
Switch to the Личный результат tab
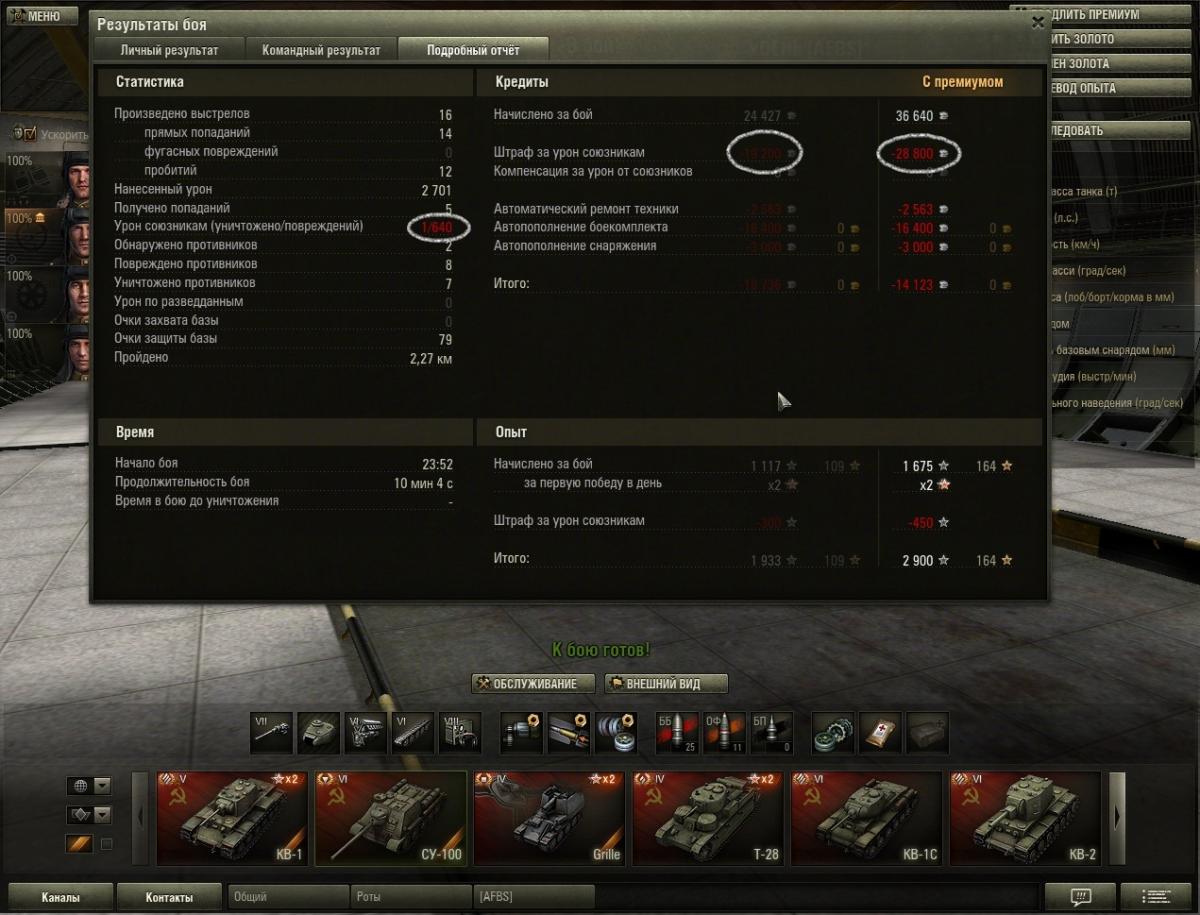(x=168, y=49)
